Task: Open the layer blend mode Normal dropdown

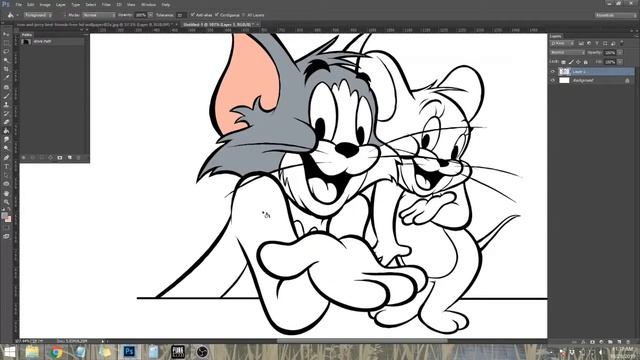Action: pyautogui.click(x=567, y=53)
